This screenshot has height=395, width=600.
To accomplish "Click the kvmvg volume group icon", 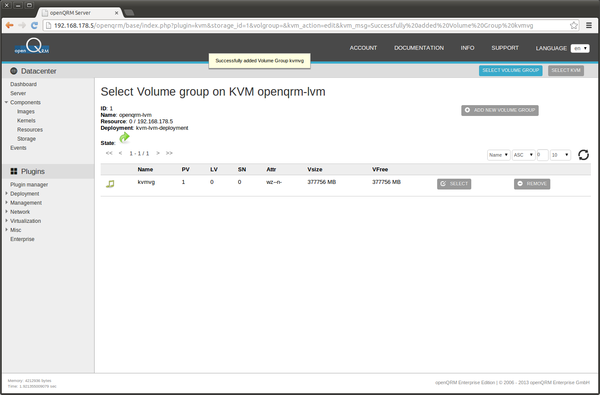I will pyautogui.click(x=110, y=184).
